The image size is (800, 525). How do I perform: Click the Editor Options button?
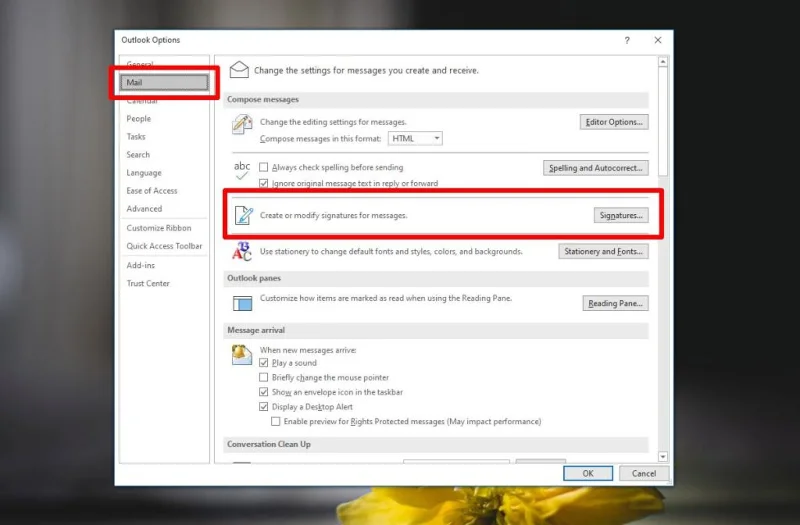(614, 122)
